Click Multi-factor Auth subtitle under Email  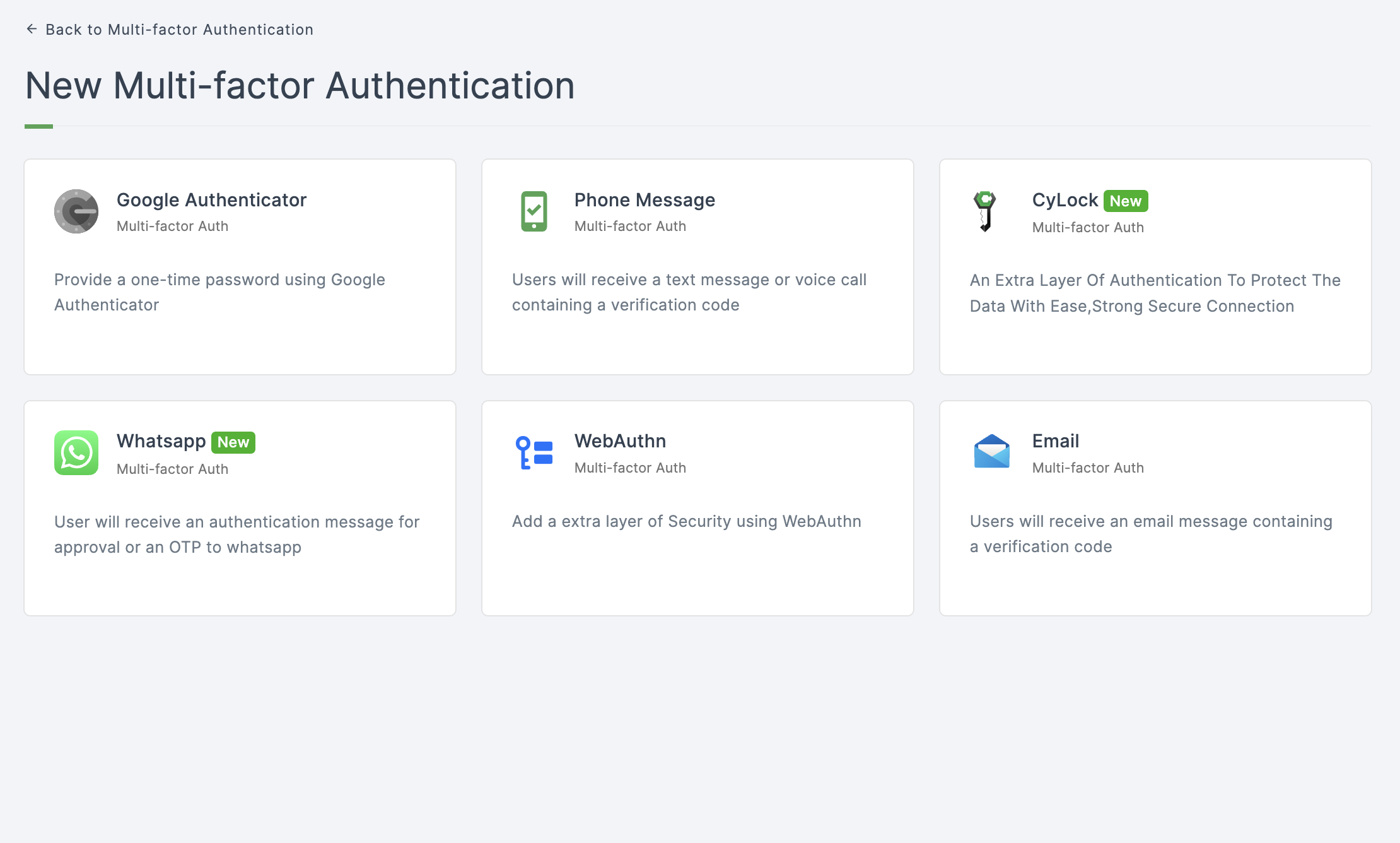[1088, 468]
